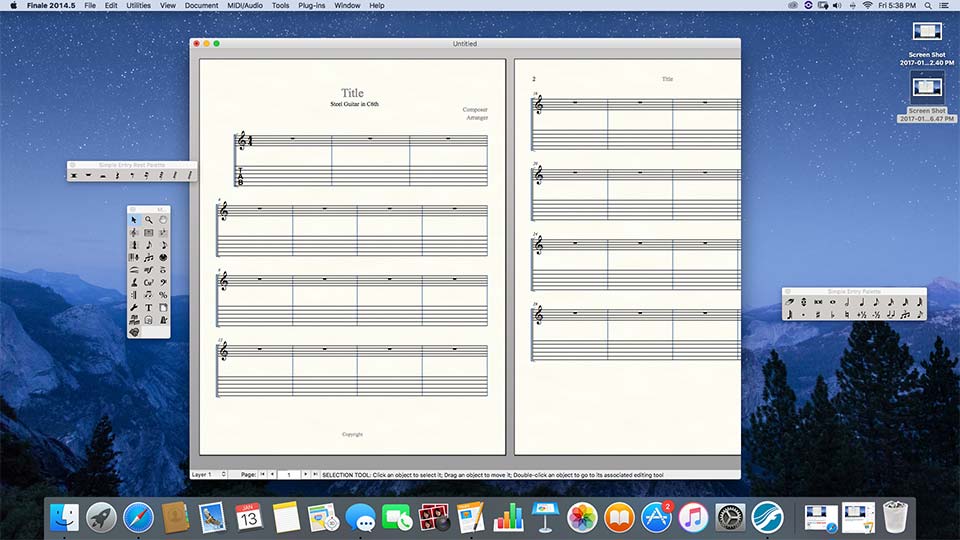Choose the augmentation dot in Simple Entry Palette
960x540 pixels.
coord(803,315)
